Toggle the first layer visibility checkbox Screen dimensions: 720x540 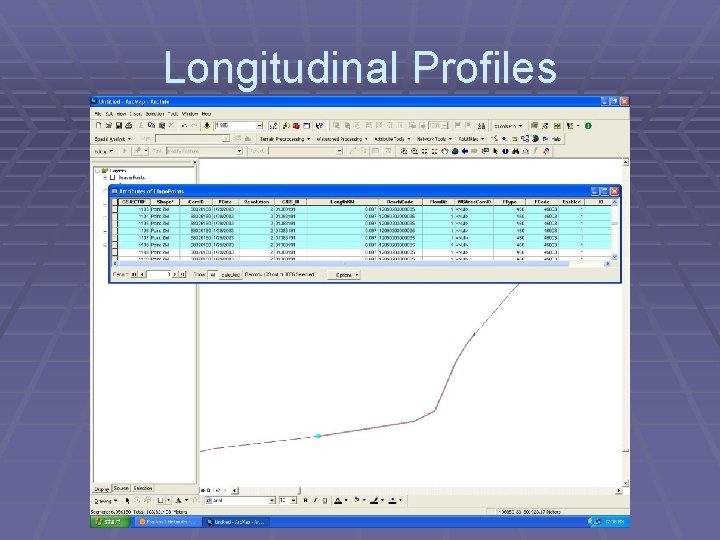click(112, 178)
